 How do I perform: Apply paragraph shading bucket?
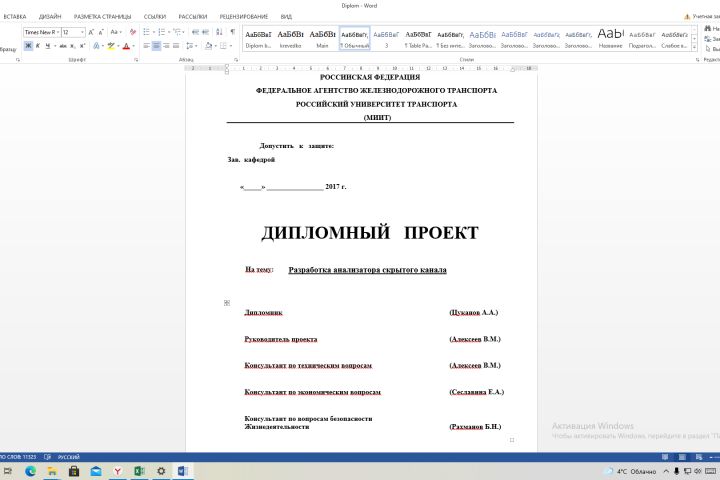pos(208,45)
